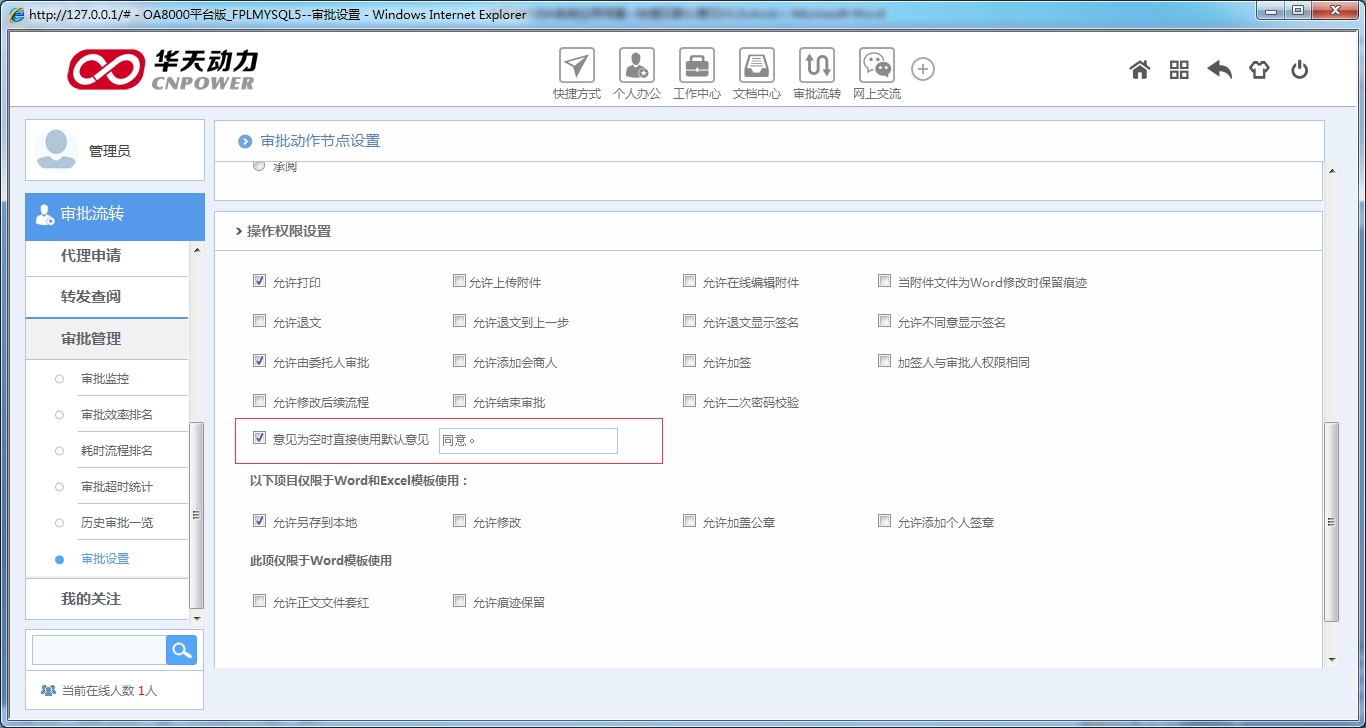Image resolution: width=1366 pixels, height=728 pixels.
Task: Click the search magnifier button
Action: (181, 651)
